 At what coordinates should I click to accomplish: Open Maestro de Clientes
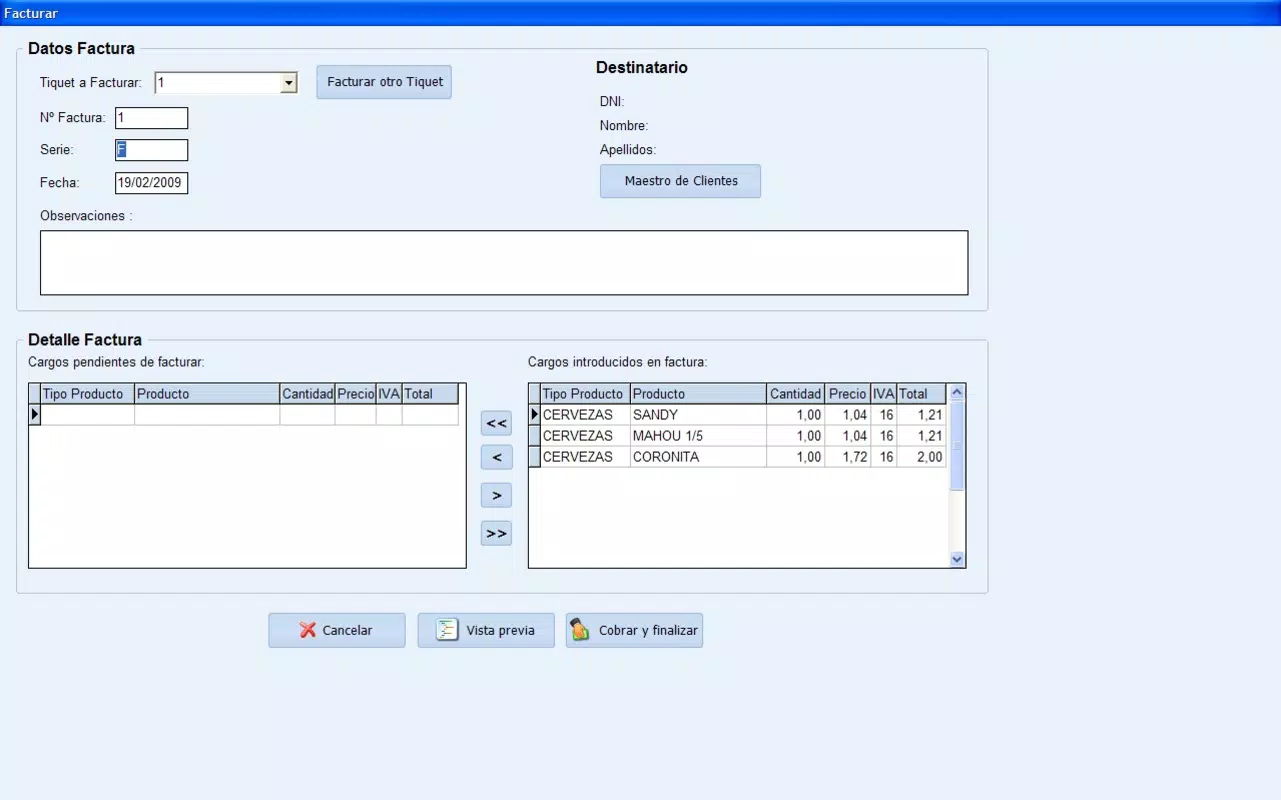[680, 181]
